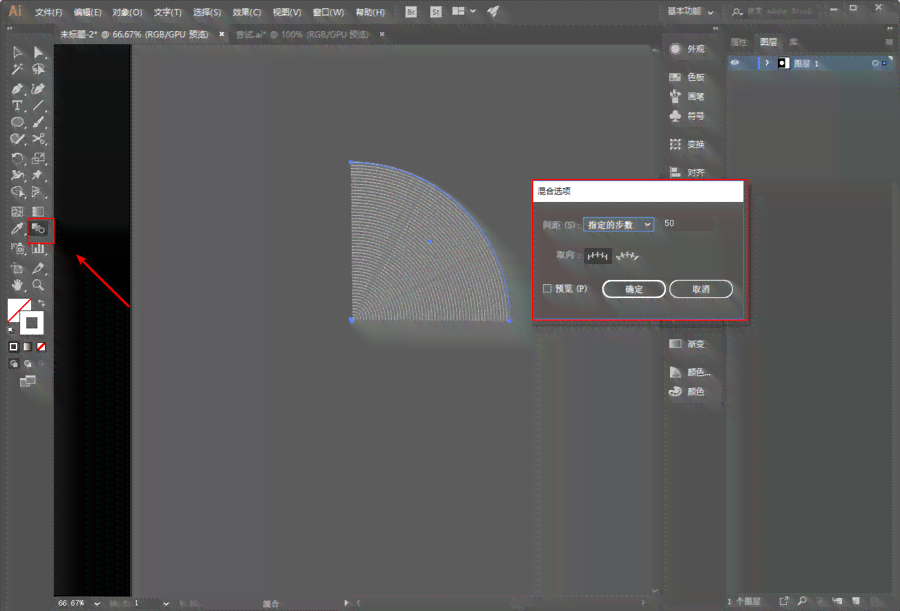The width and height of the screenshot is (900, 611).
Task: Open the 画笔 Brushes panel
Action: pos(688,96)
